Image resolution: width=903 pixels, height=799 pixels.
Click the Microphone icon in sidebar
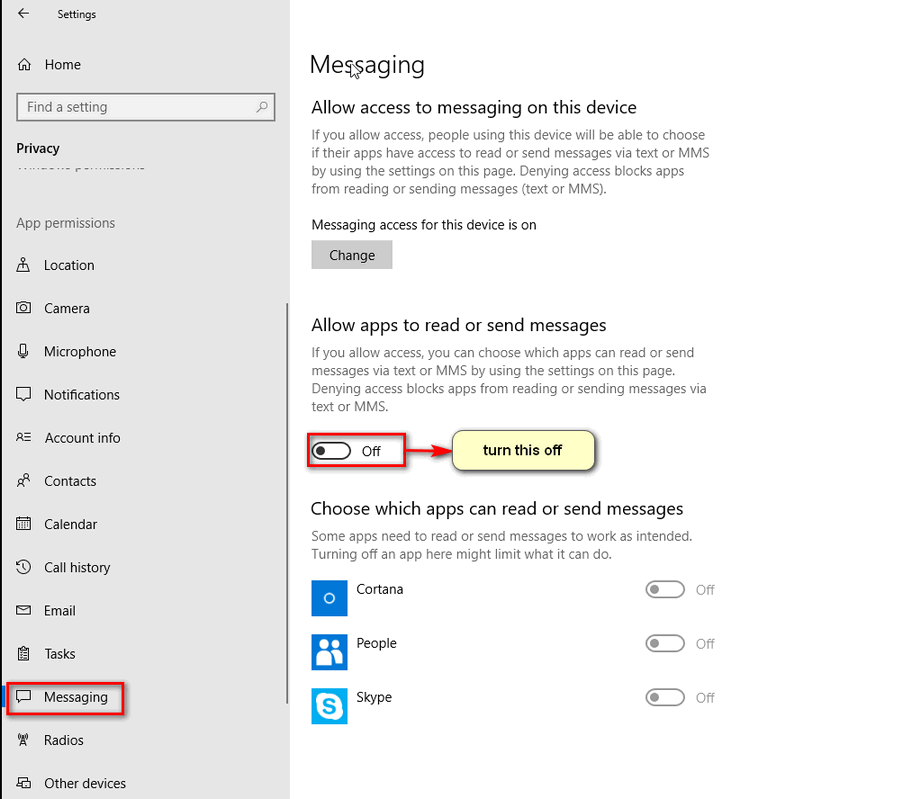(x=24, y=352)
